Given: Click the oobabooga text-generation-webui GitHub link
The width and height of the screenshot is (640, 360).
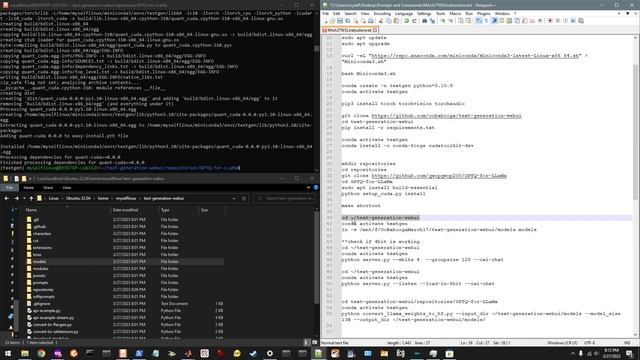Looking at the screenshot, I should tap(446, 116).
